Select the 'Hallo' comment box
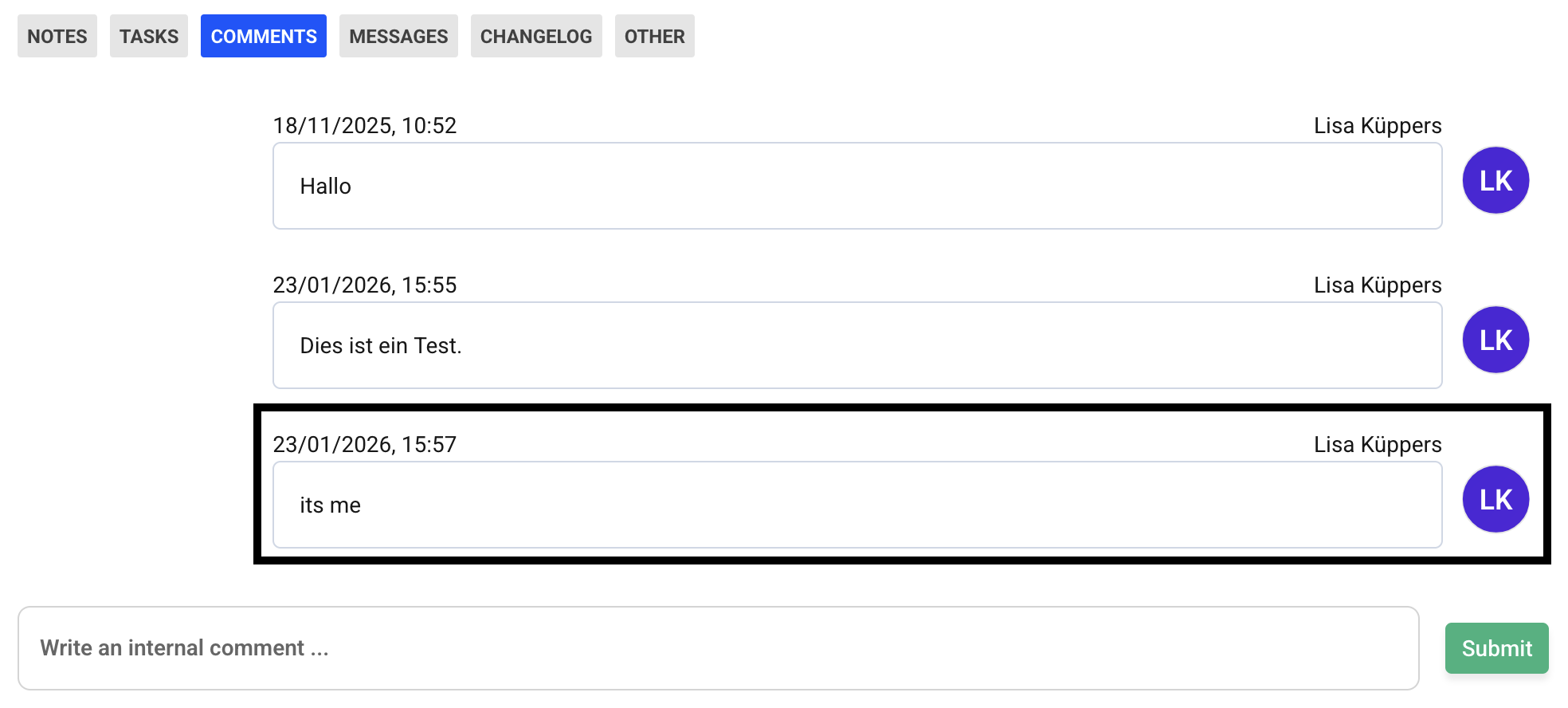 point(857,186)
